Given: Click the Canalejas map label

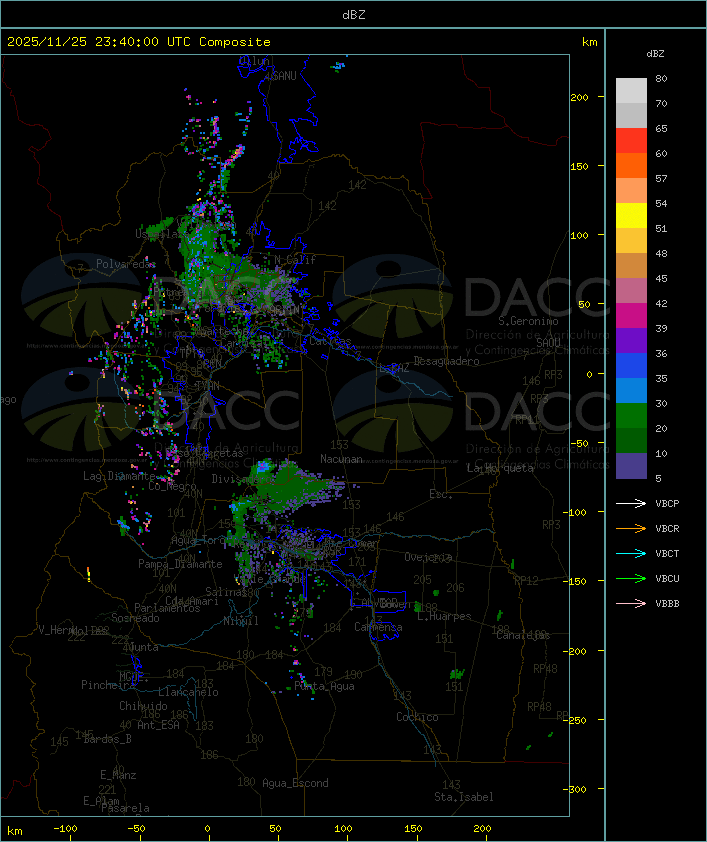Looking at the screenshot, I should pos(523,635).
